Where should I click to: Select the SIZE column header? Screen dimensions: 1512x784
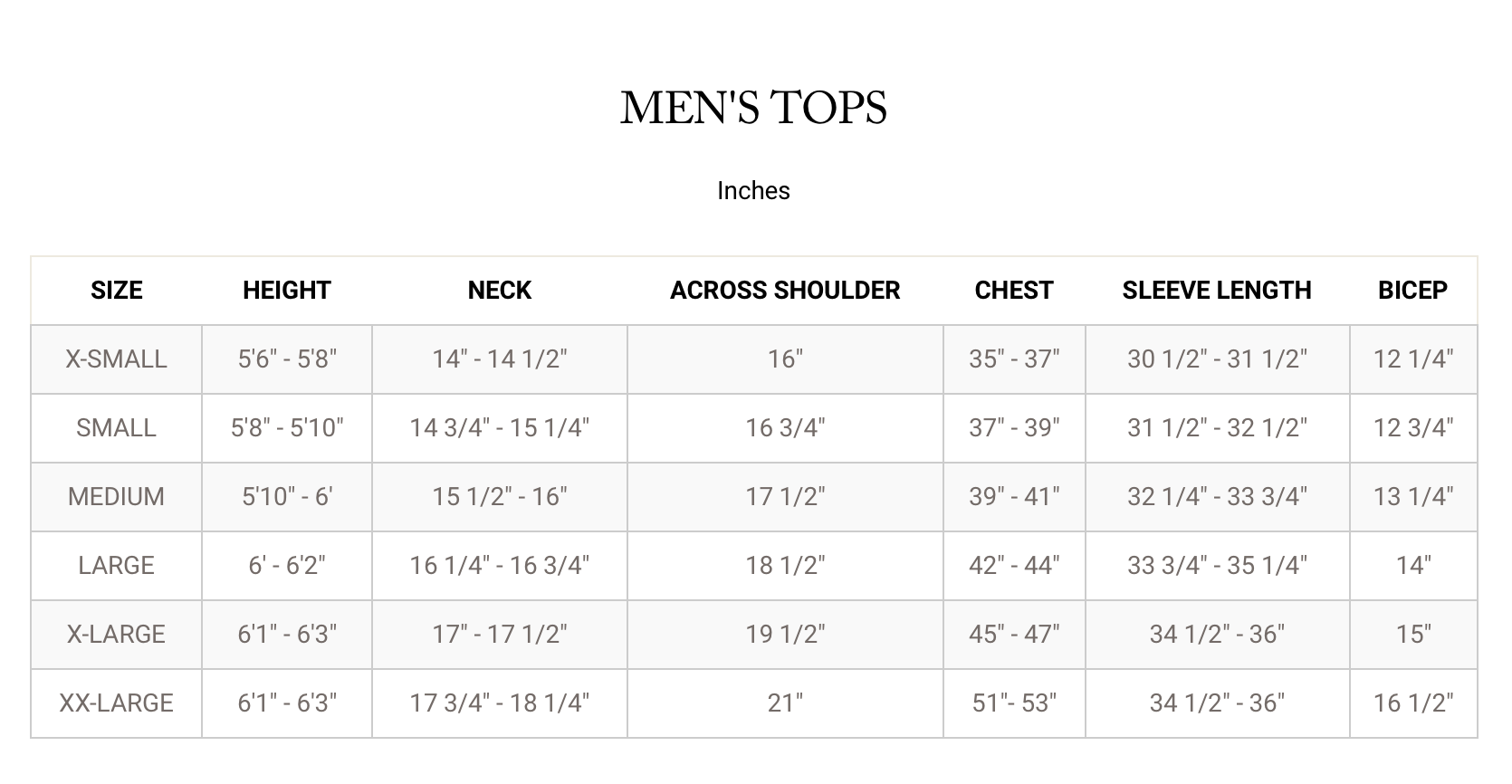coord(117,291)
